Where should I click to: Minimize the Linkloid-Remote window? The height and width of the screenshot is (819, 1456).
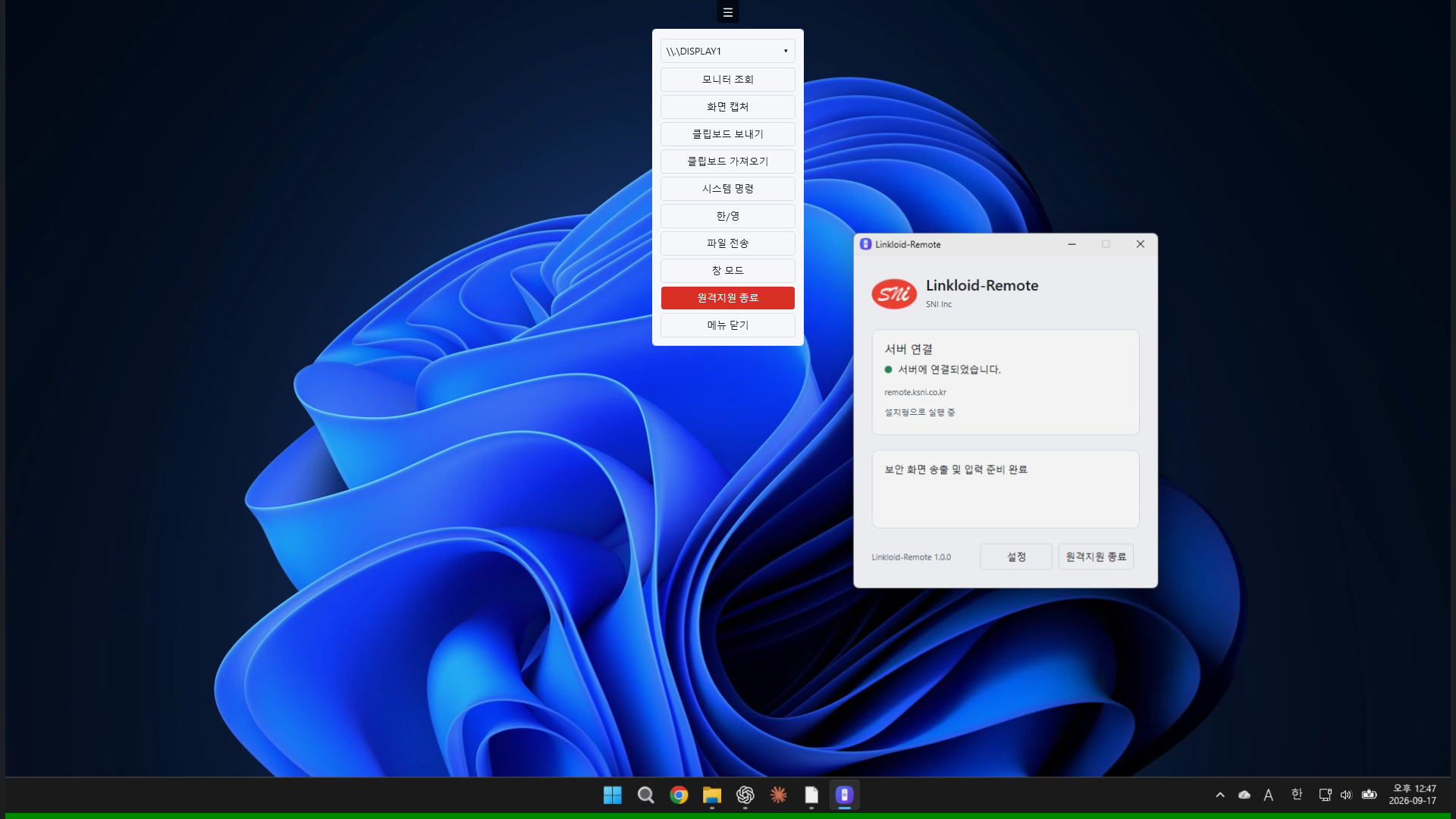point(1072,244)
